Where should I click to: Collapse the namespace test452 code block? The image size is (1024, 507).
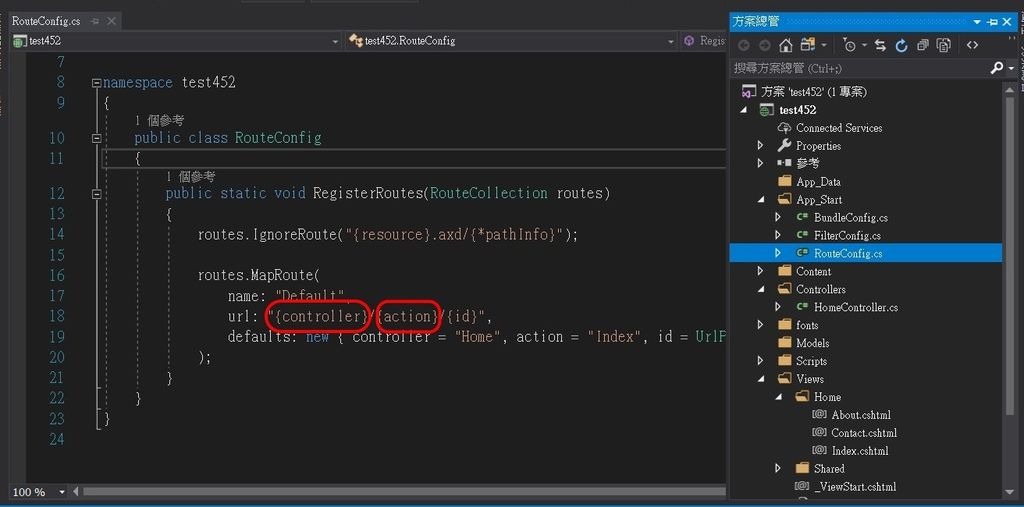coord(97,83)
